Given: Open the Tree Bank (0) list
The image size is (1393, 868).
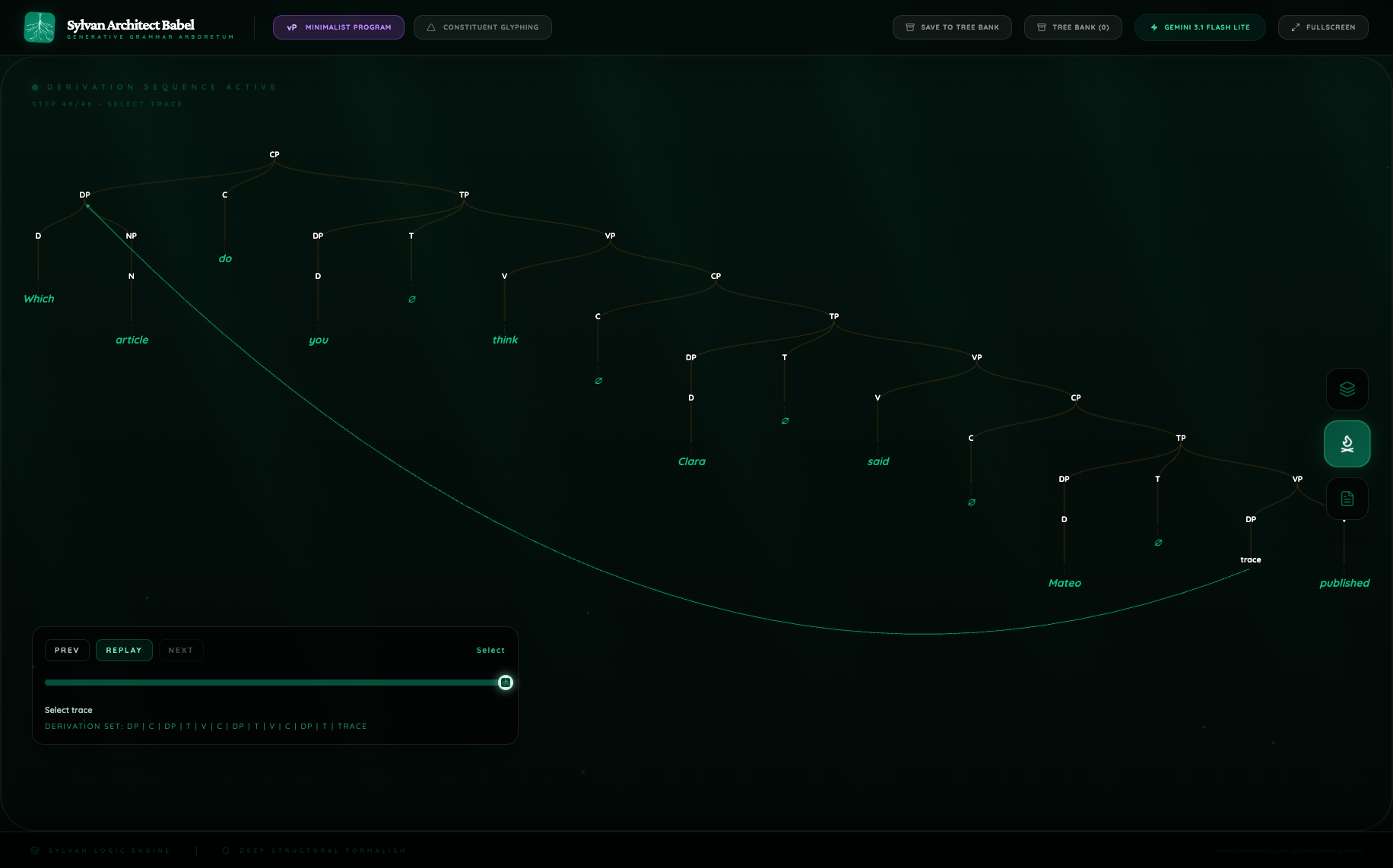Looking at the screenshot, I should pos(1072,27).
